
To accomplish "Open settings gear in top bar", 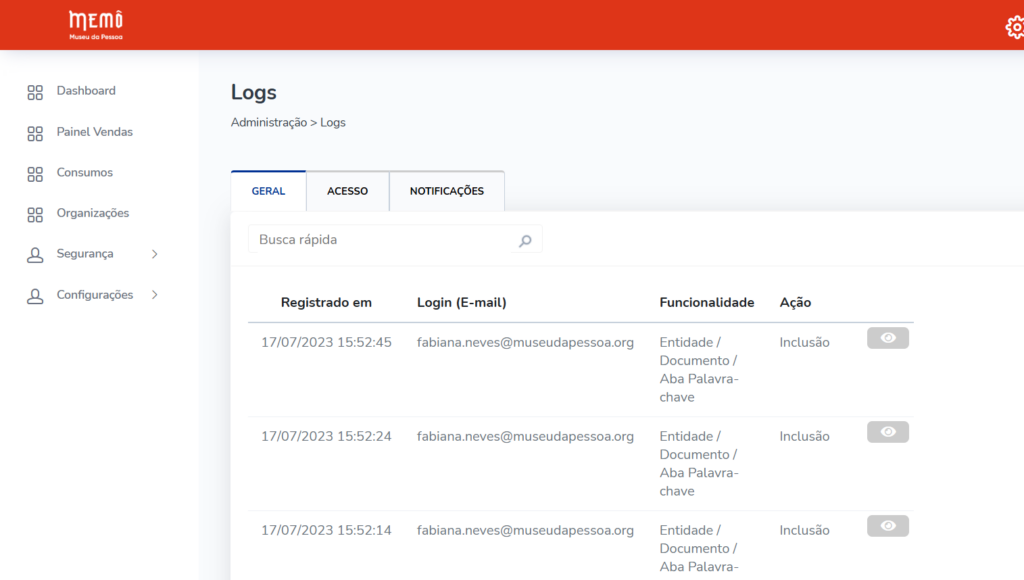I will 1014,27.
